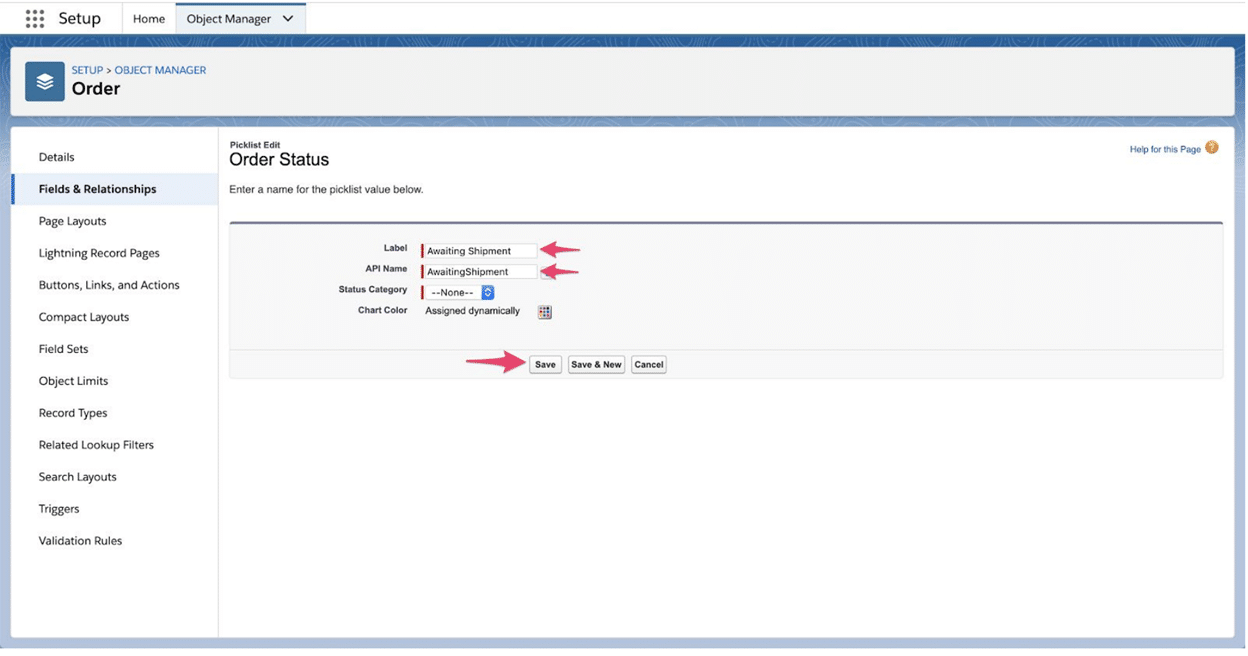Open Field Sets section
The image size is (1248, 656).
(x=64, y=349)
